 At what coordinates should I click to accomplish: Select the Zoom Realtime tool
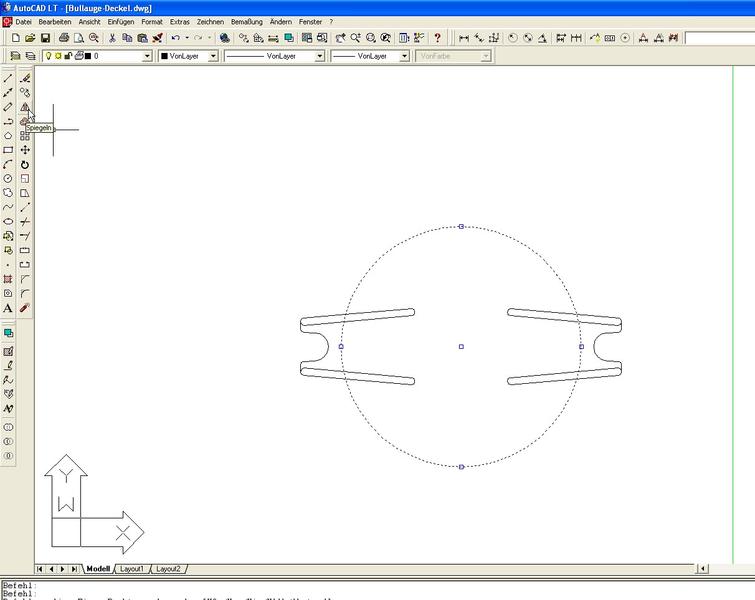pos(355,38)
